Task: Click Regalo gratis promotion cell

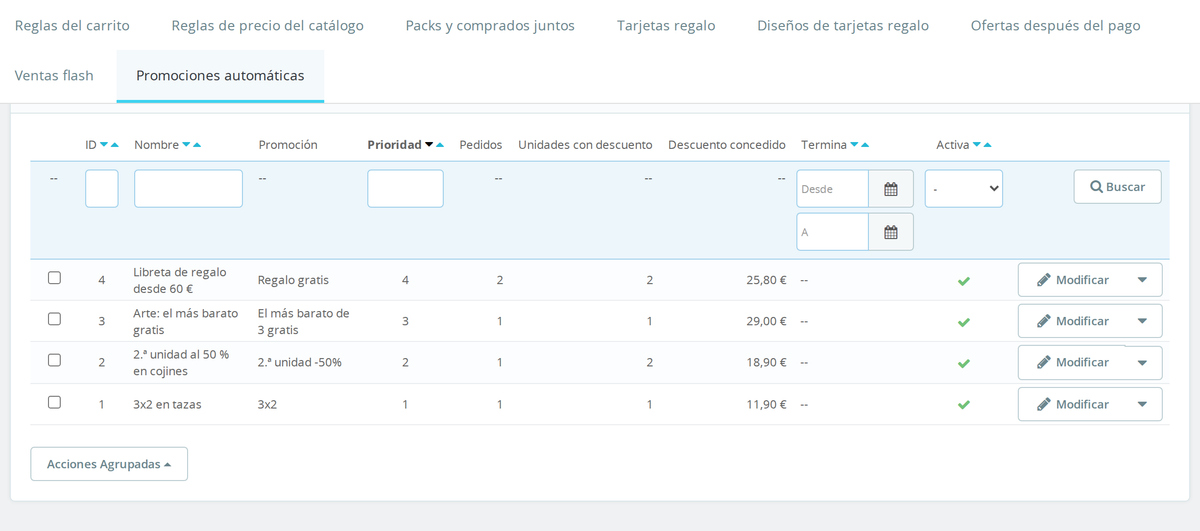Action: coord(293,280)
